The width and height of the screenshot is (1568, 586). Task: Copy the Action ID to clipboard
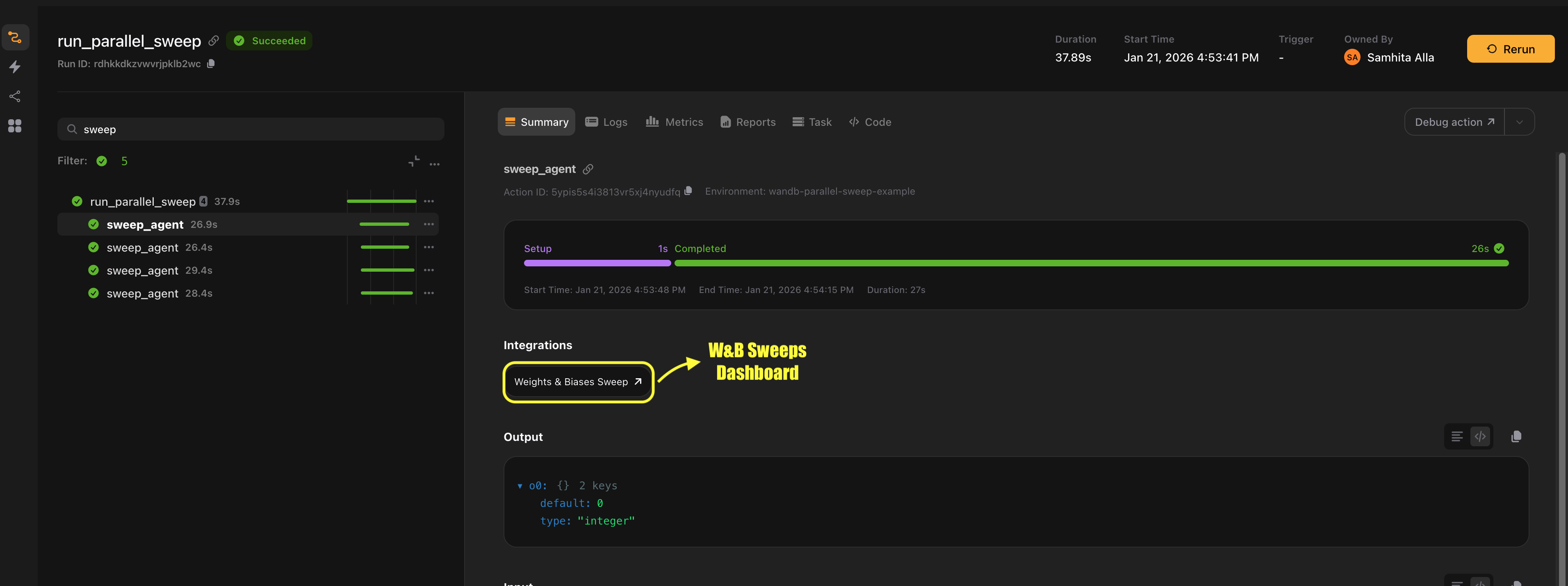(x=688, y=191)
